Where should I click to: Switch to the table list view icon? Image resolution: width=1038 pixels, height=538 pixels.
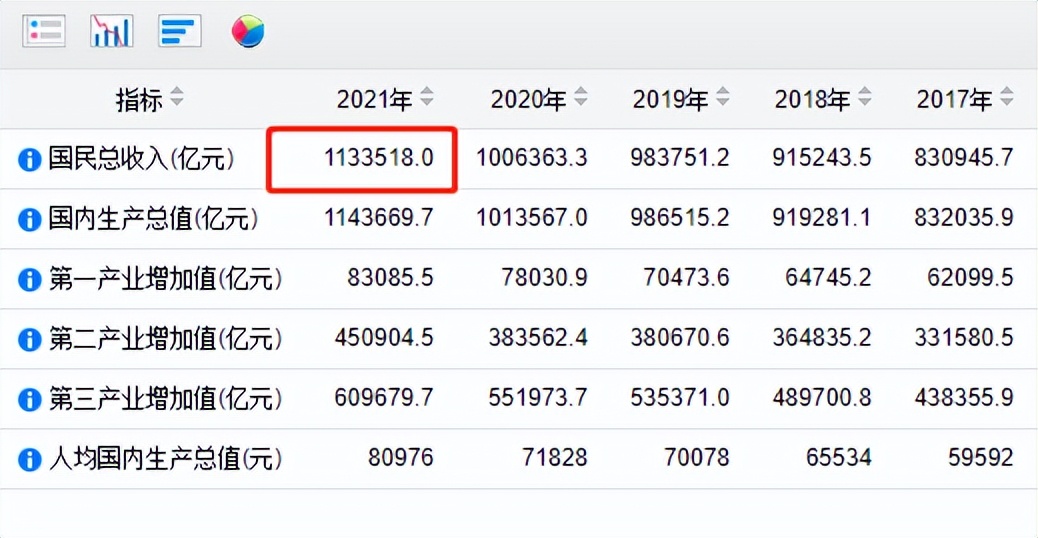(44, 30)
